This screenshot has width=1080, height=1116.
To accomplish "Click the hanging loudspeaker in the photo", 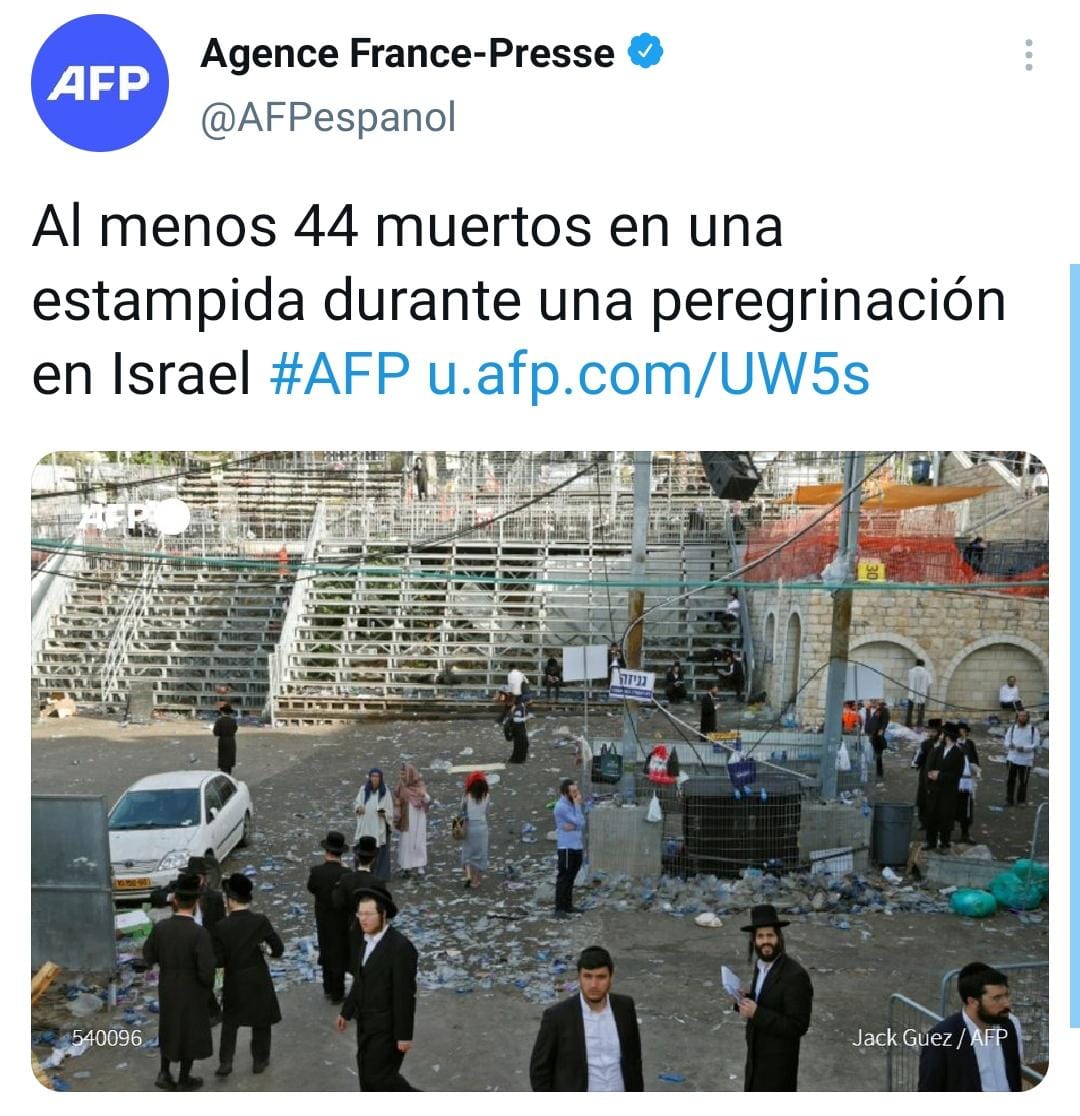I will point(730,474).
